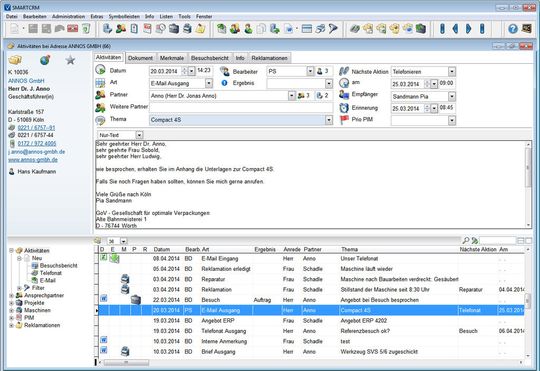Screen dimensions: 540x371
Task: Click the new document icon in toolbar
Action: [14, 29]
